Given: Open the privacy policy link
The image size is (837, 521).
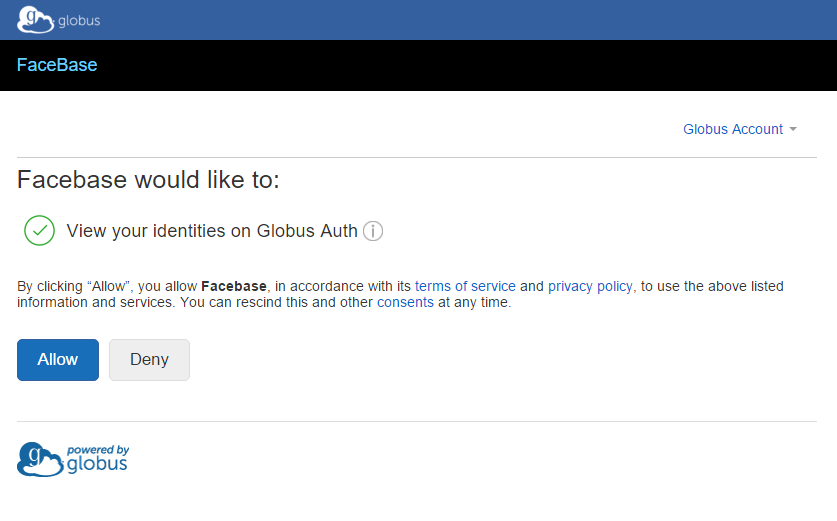Looking at the screenshot, I should tap(590, 286).
